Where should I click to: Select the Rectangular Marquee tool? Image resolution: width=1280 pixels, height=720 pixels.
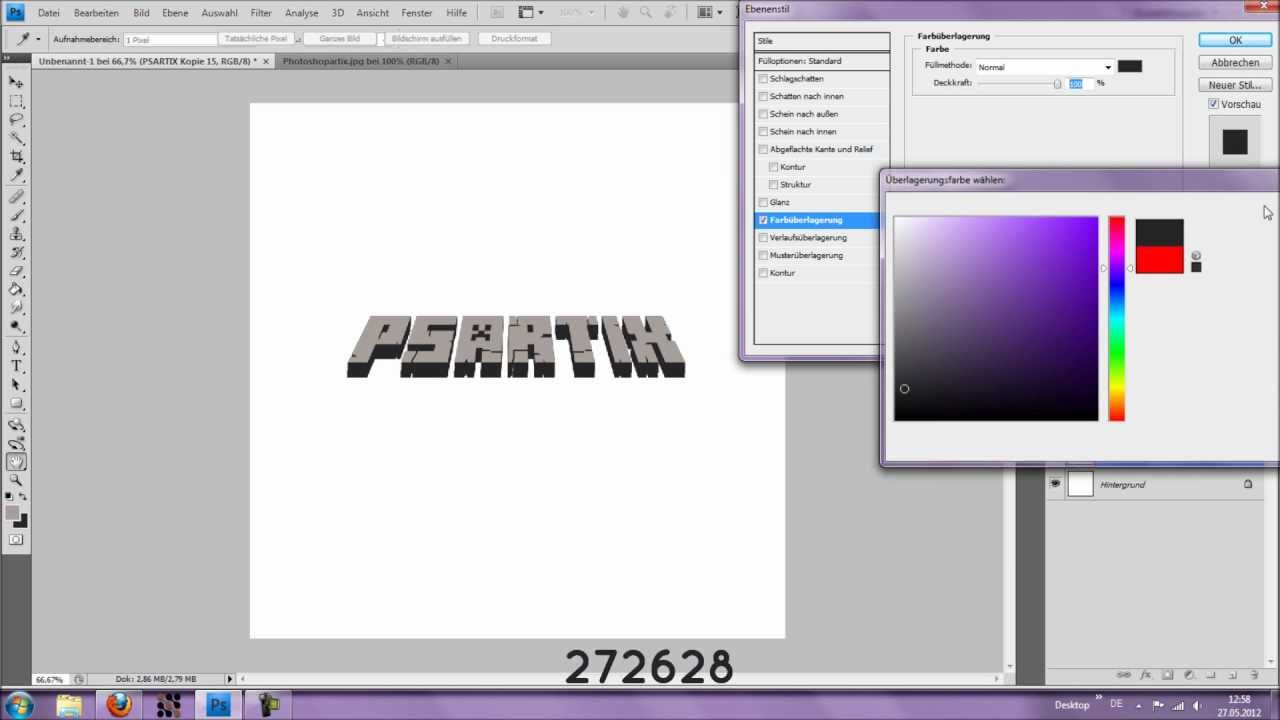click(x=16, y=101)
